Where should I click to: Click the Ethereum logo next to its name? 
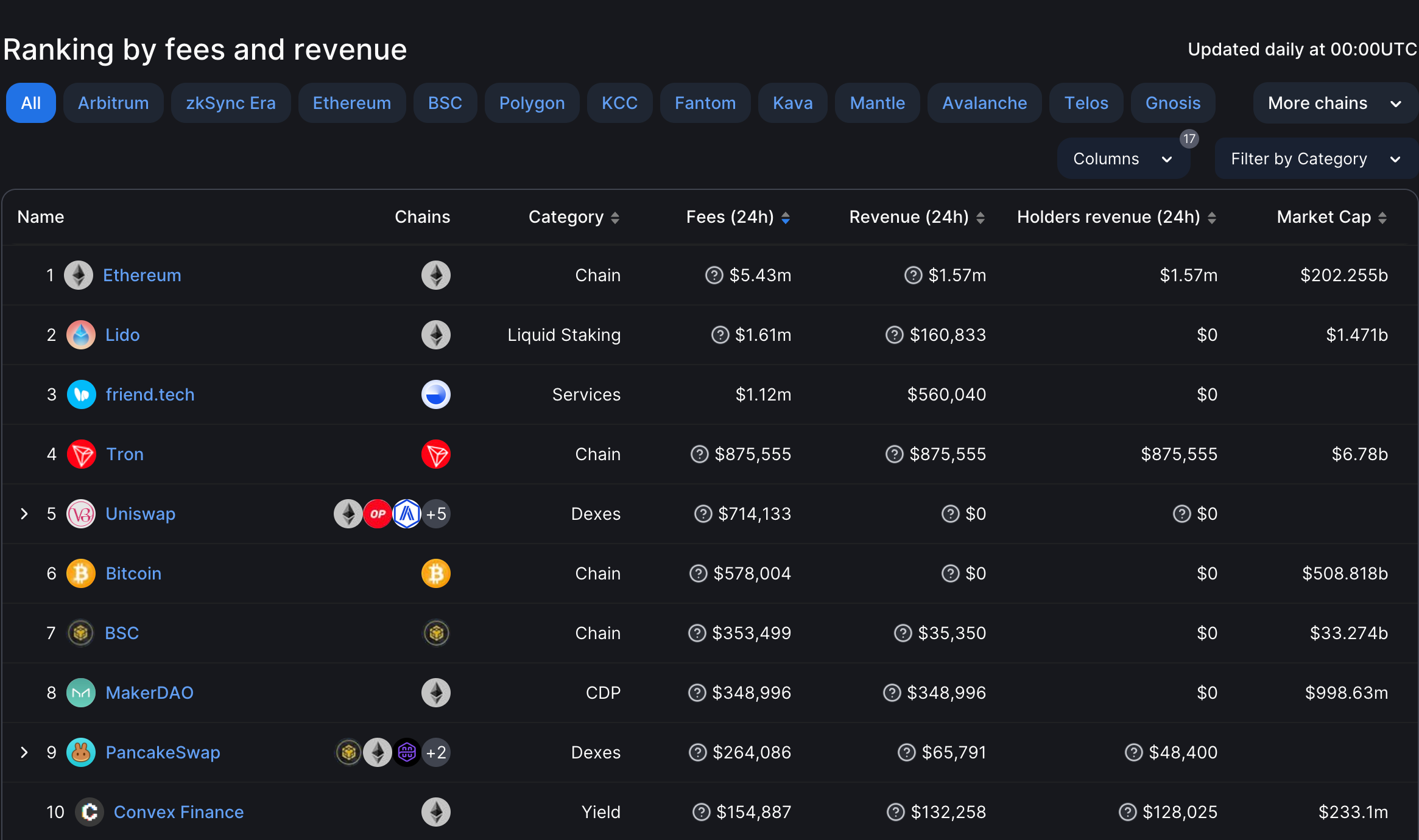click(79, 275)
